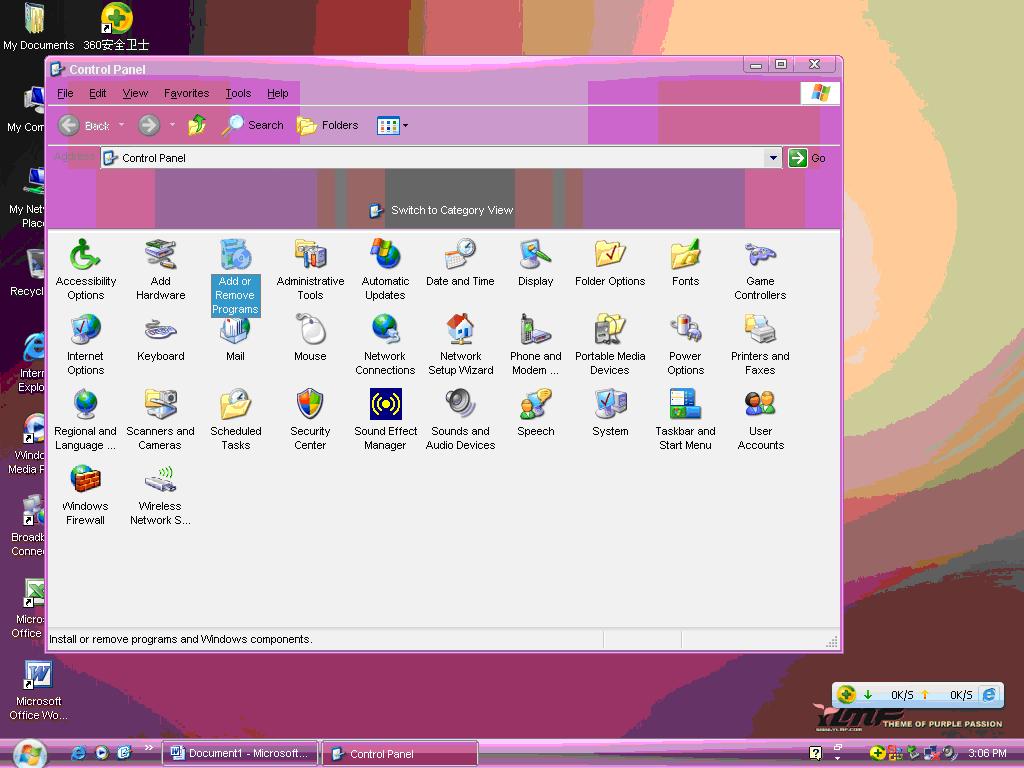
Task: Open Security Center
Action: point(310,419)
